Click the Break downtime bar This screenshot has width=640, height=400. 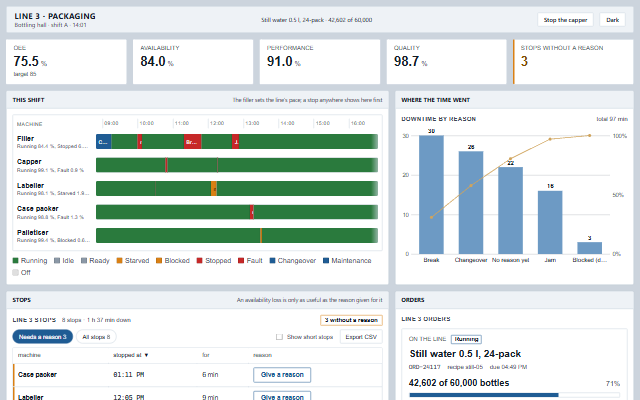[x=431, y=195]
